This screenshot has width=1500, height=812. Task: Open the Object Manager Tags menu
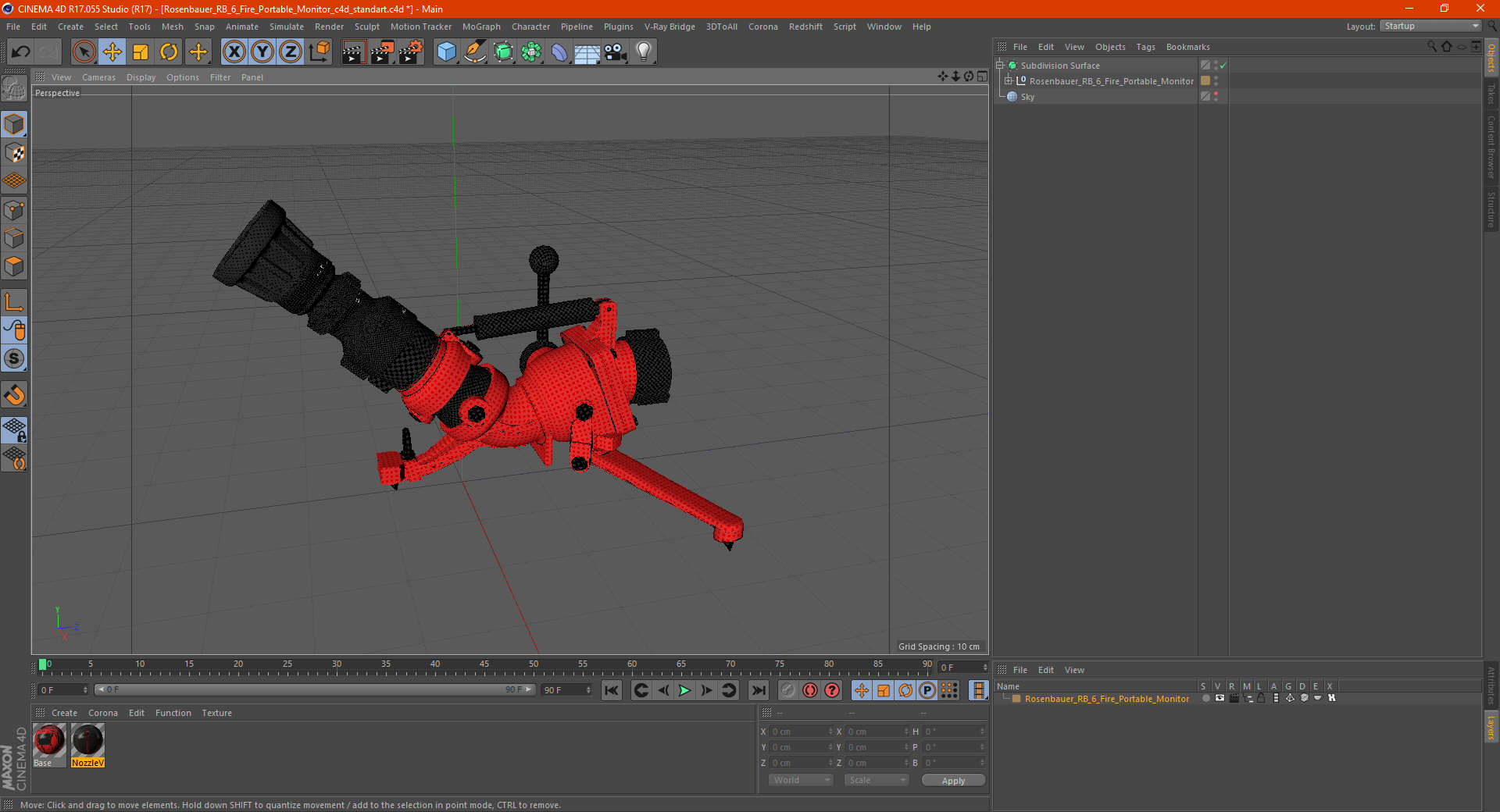1145,47
